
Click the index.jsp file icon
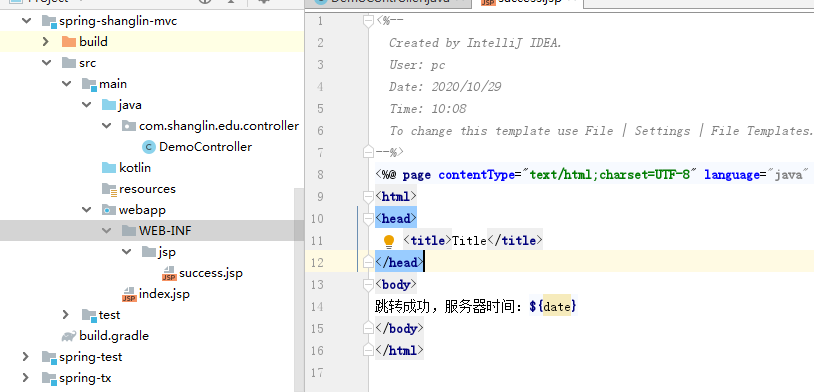point(129,294)
